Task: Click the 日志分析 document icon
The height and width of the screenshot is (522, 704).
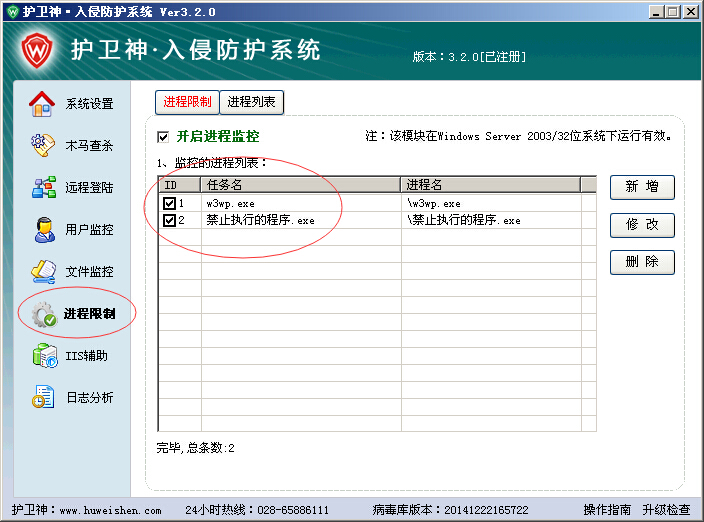Action: coord(43,397)
